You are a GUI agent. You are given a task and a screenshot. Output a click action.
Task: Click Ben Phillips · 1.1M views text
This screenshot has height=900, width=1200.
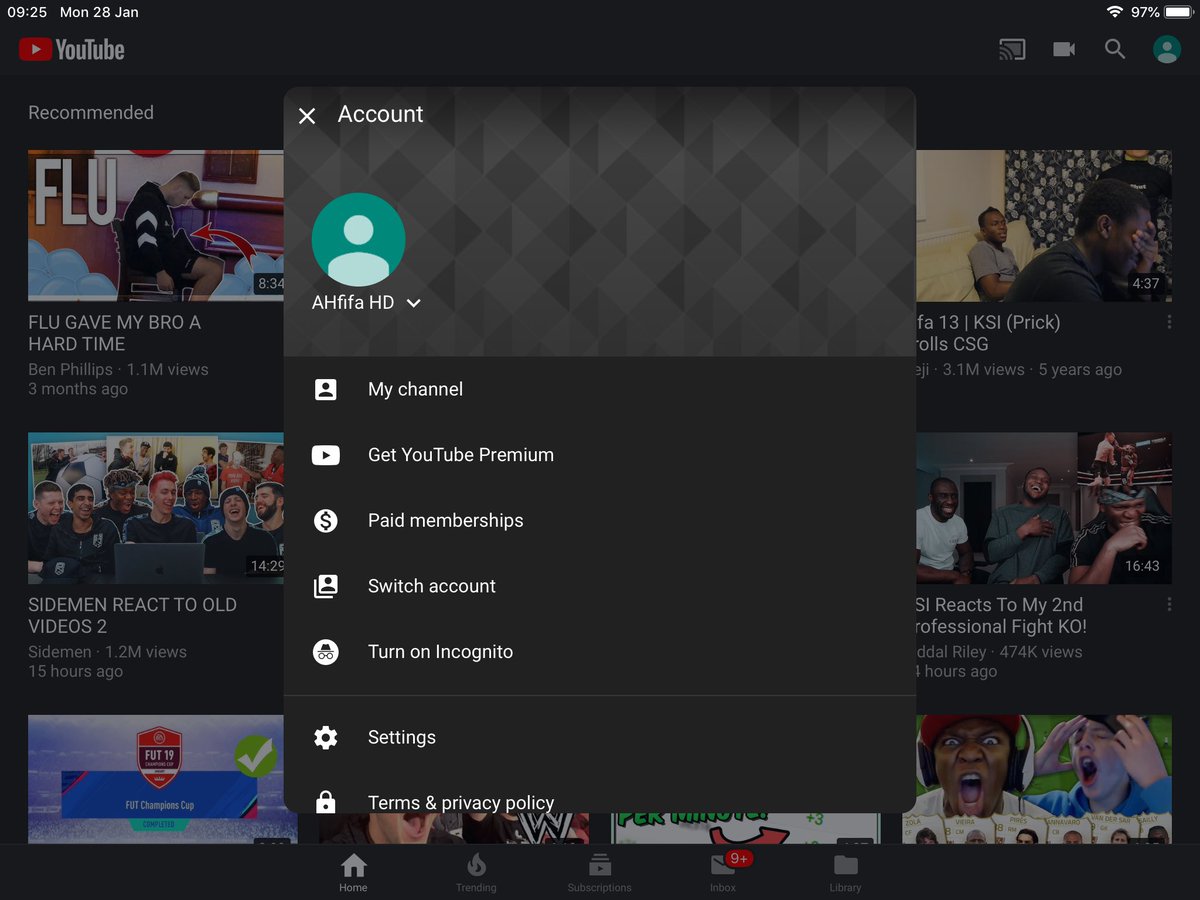point(118,369)
